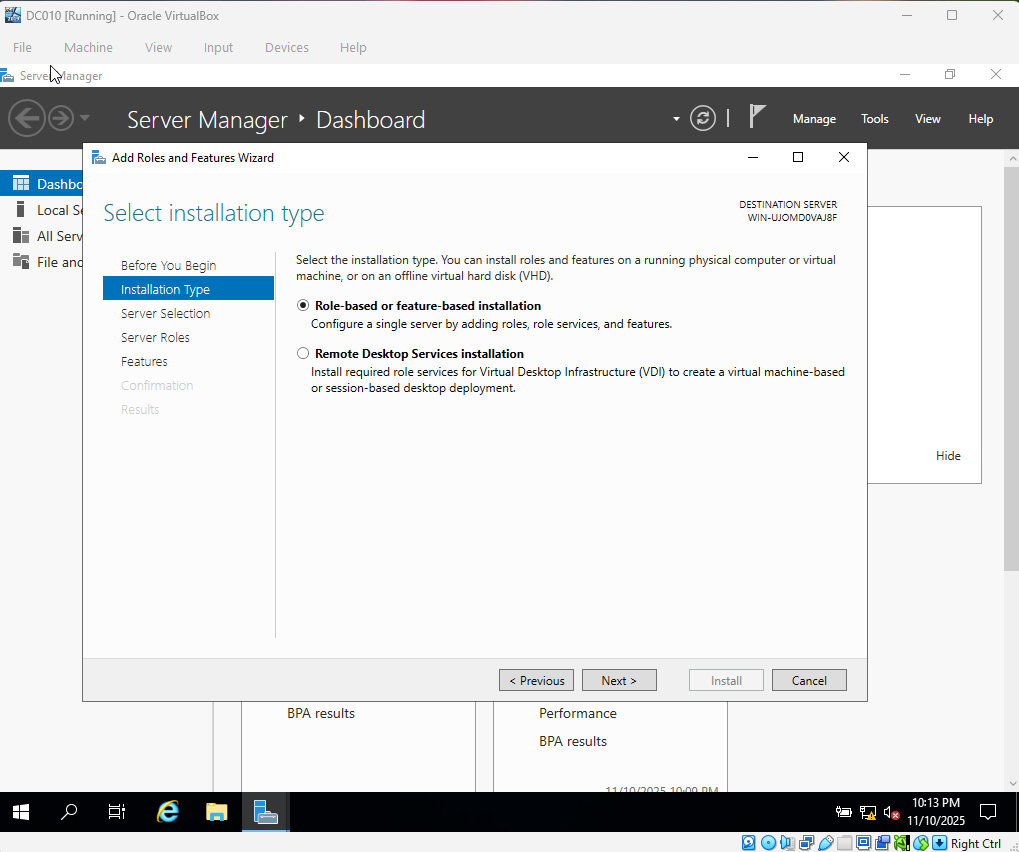This screenshot has height=852, width=1019.
Task: Select Server Roles in the wizard steps
Action: (155, 337)
